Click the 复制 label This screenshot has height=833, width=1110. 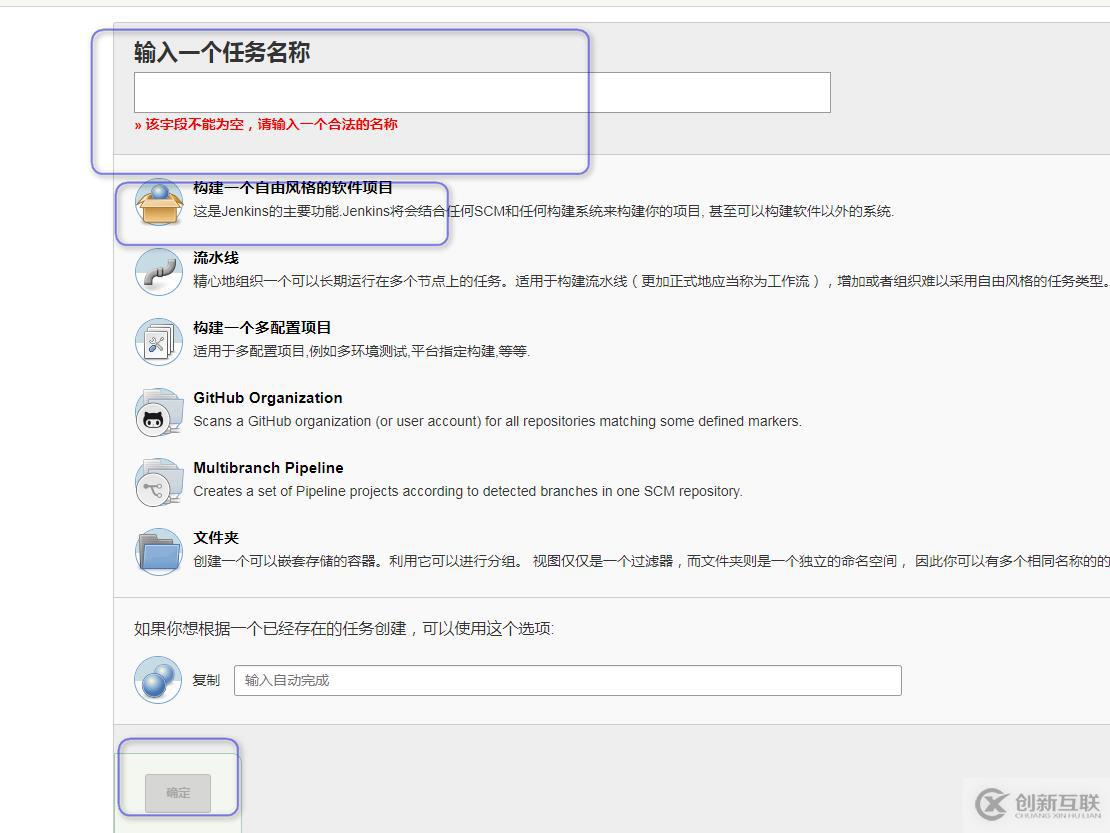[x=206, y=680]
